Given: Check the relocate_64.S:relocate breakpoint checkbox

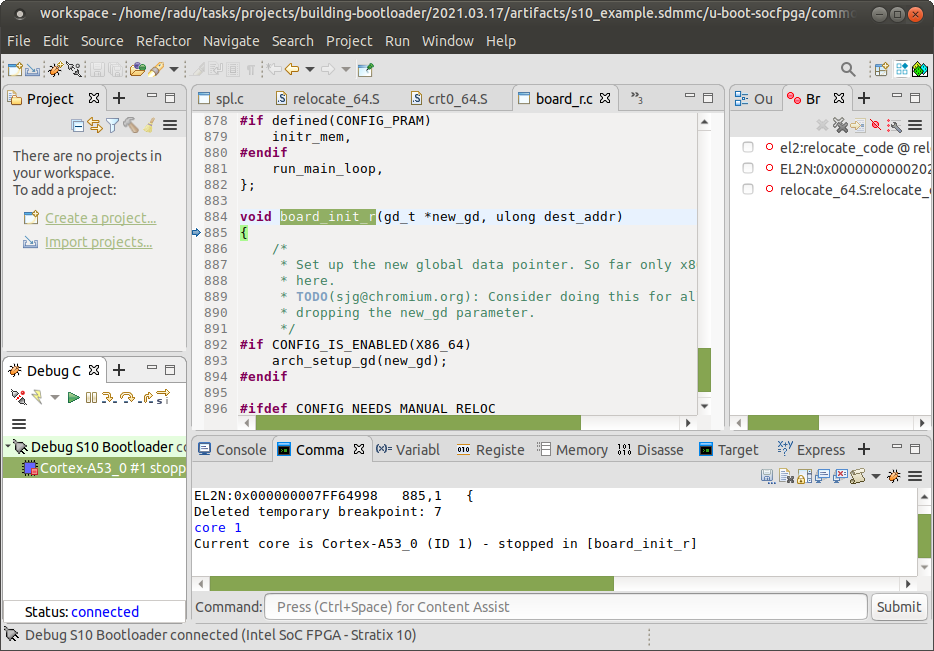Looking at the screenshot, I should [x=748, y=189].
